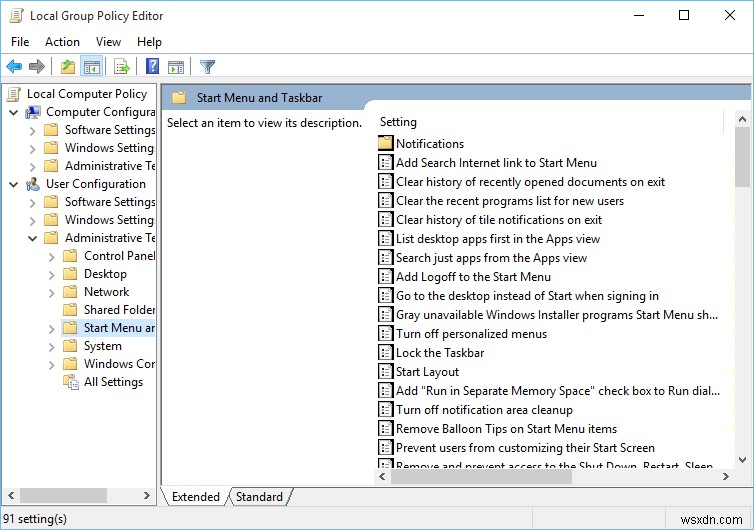Switch to the Extended tab
This screenshot has width=754, height=530.
(195, 497)
